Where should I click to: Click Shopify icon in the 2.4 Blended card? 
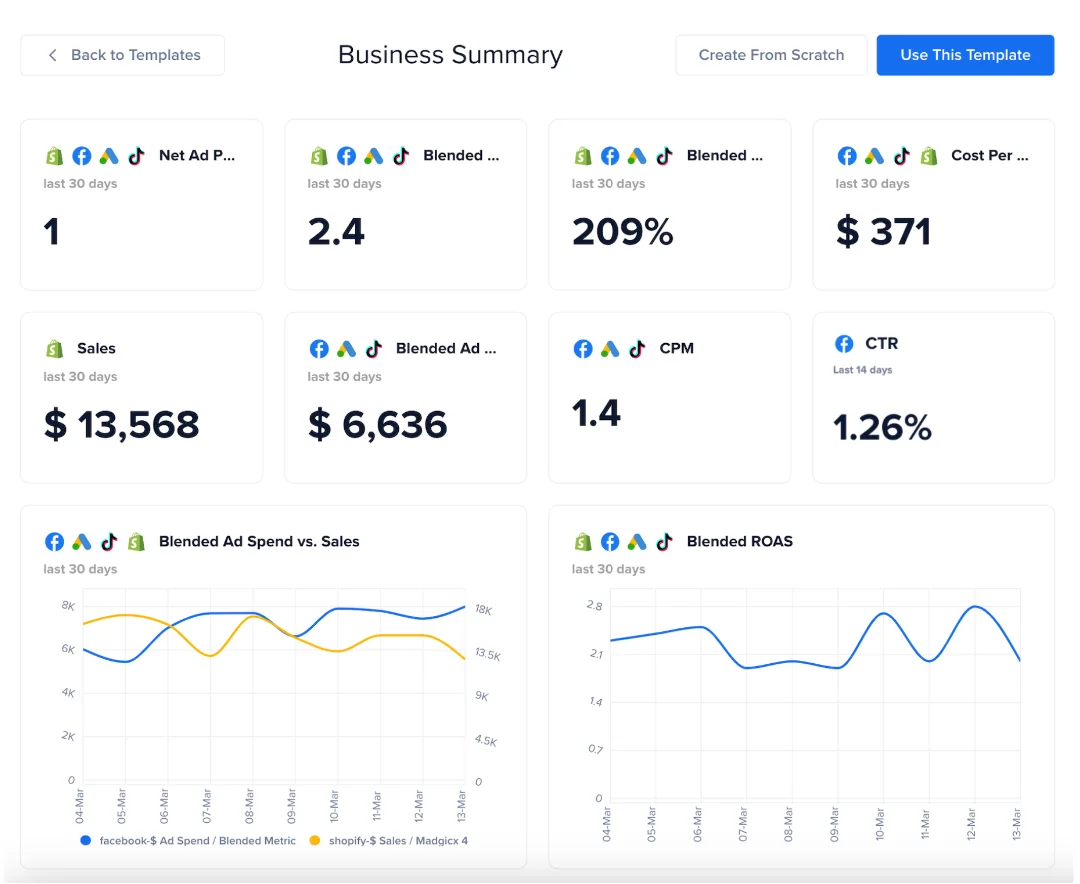click(319, 156)
